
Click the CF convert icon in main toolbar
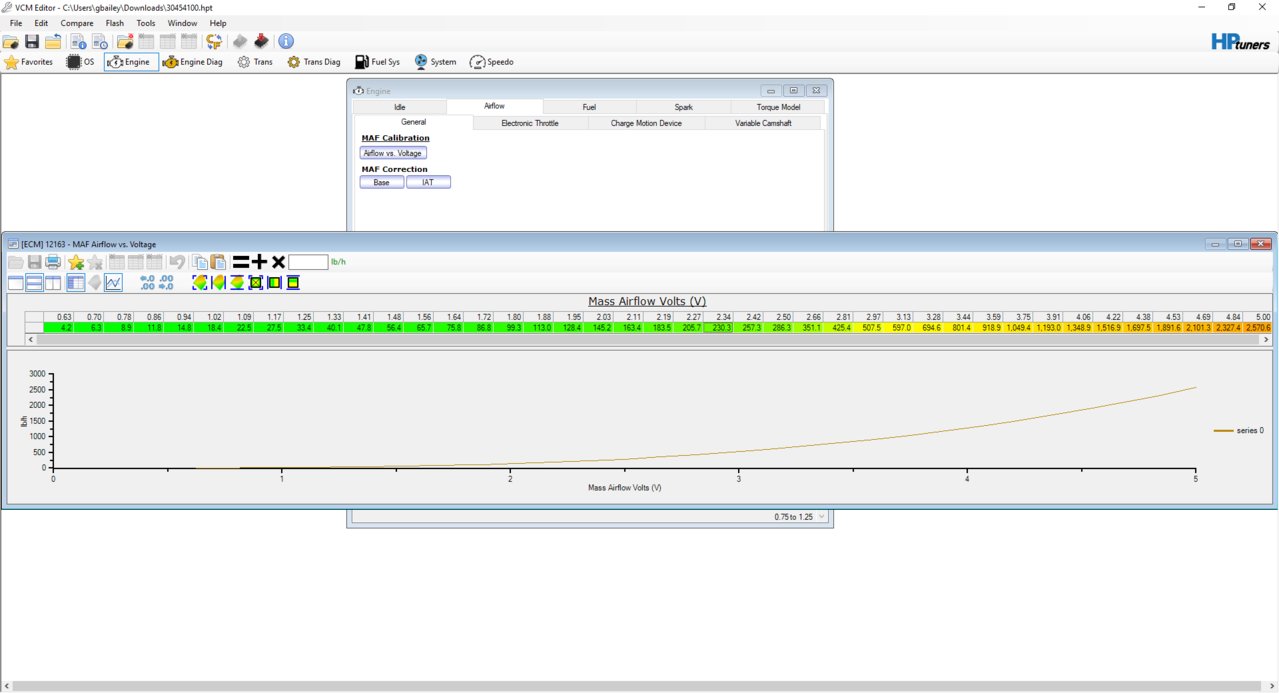(214, 42)
